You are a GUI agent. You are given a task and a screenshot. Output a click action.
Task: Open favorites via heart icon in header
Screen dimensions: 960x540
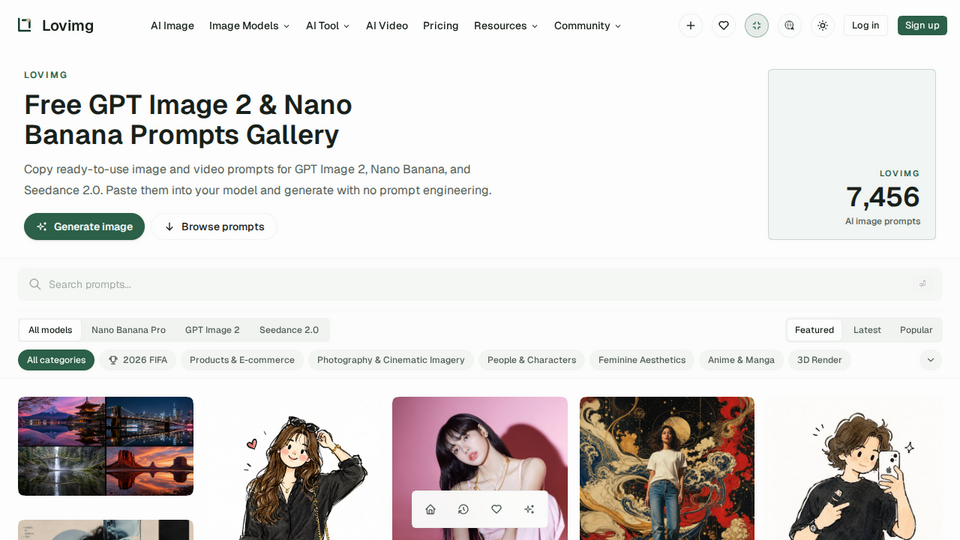coord(724,26)
